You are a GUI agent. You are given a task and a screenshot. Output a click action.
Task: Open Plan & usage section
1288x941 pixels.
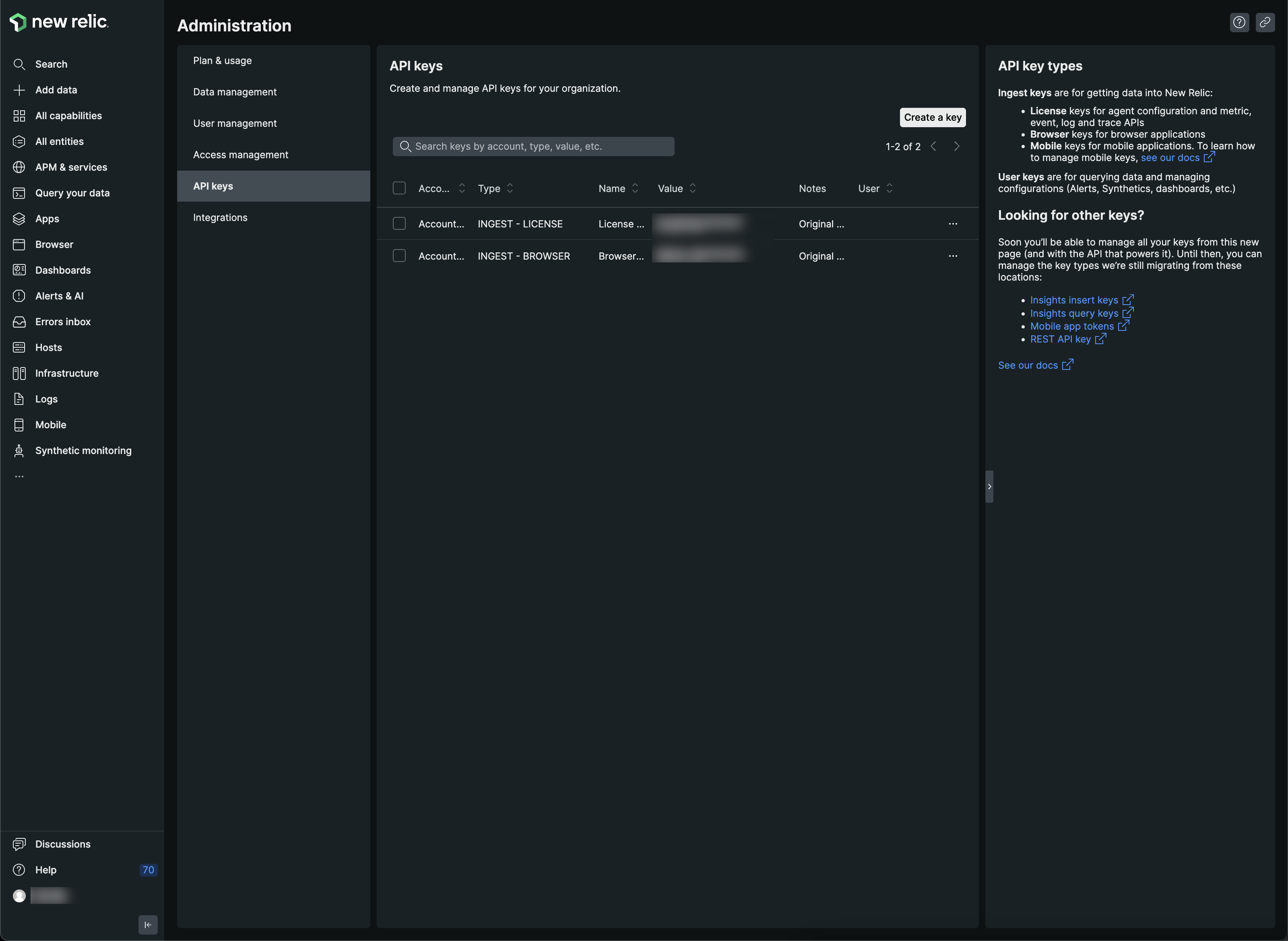pyautogui.click(x=273, y=60)
